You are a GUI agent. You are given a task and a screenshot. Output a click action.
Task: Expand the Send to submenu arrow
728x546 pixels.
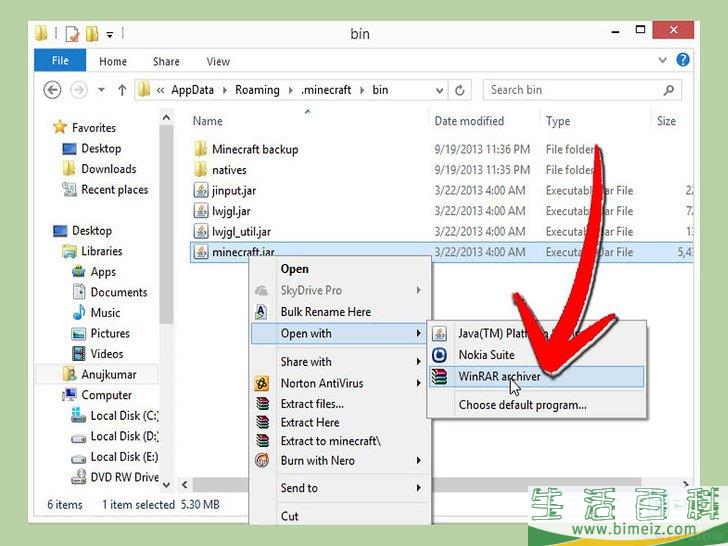click(418, 488)
